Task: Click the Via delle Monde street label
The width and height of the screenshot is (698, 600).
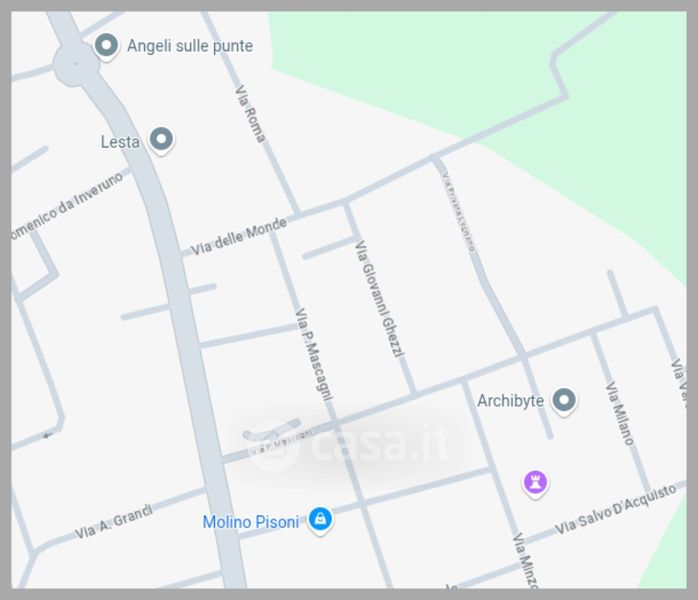Action: (x=239, y=236)
